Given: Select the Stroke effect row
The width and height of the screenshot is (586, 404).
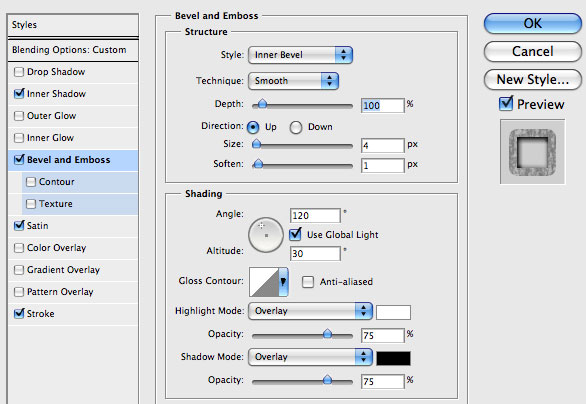Looking at the screenshot, I should pyautogui.click(x=73, y=314).
